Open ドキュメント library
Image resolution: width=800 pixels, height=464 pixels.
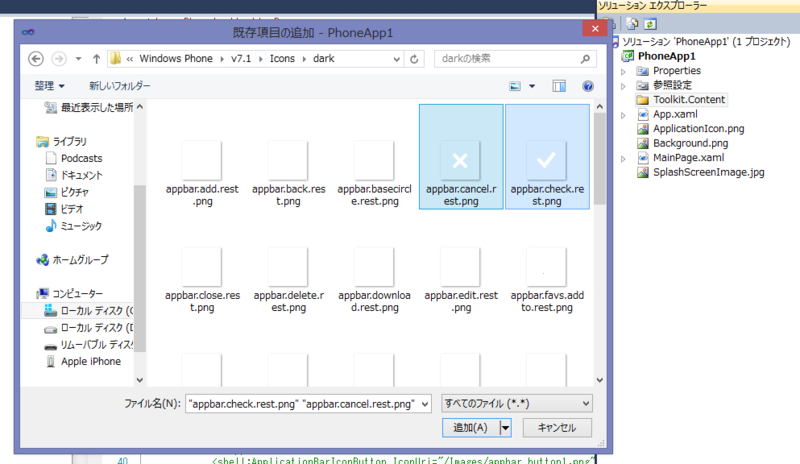click(x=73, y=175)
